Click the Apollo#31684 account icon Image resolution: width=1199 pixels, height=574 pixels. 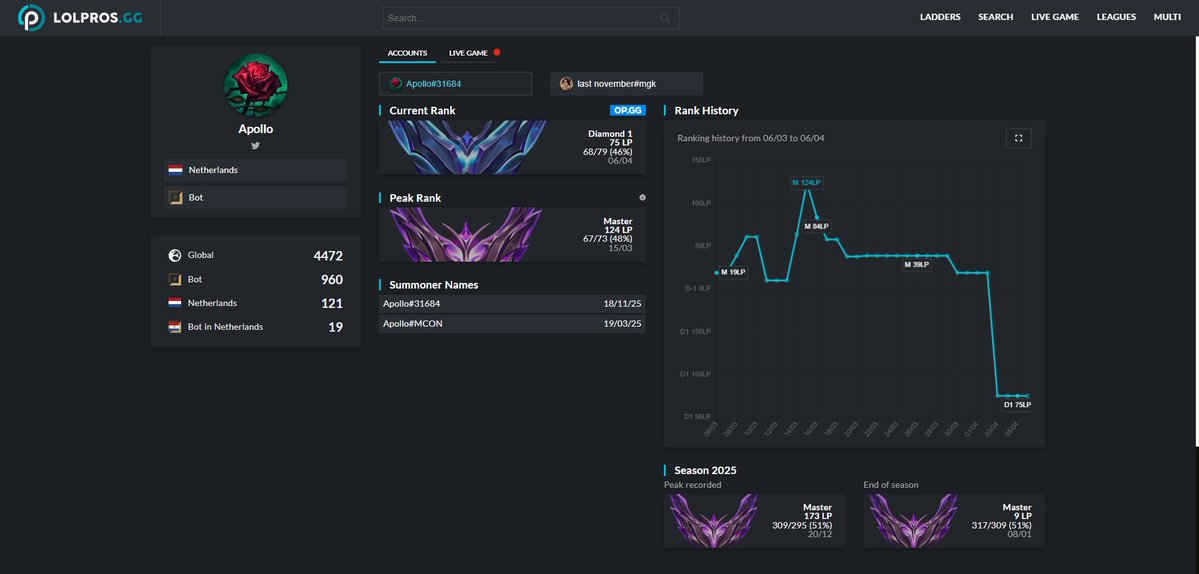[x=395, y=84]
